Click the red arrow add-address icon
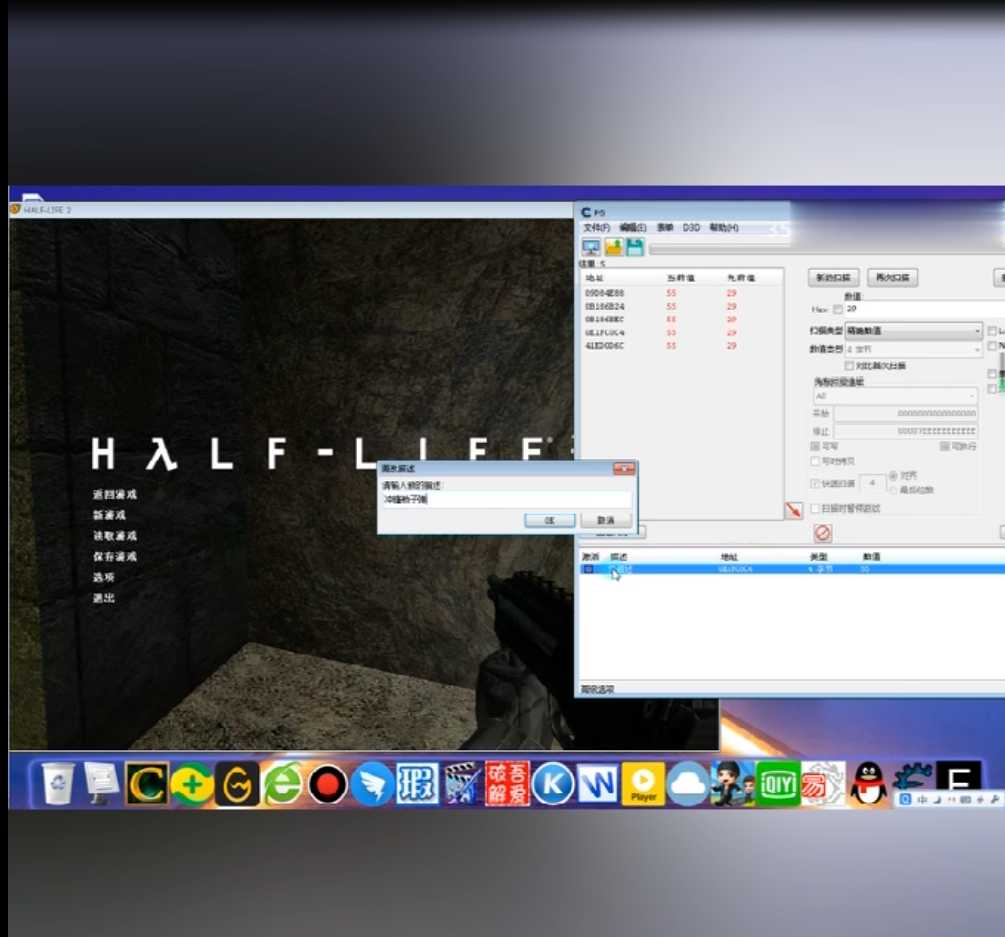The width and height of the screenshot is (1005, 937). click(793, 510)
